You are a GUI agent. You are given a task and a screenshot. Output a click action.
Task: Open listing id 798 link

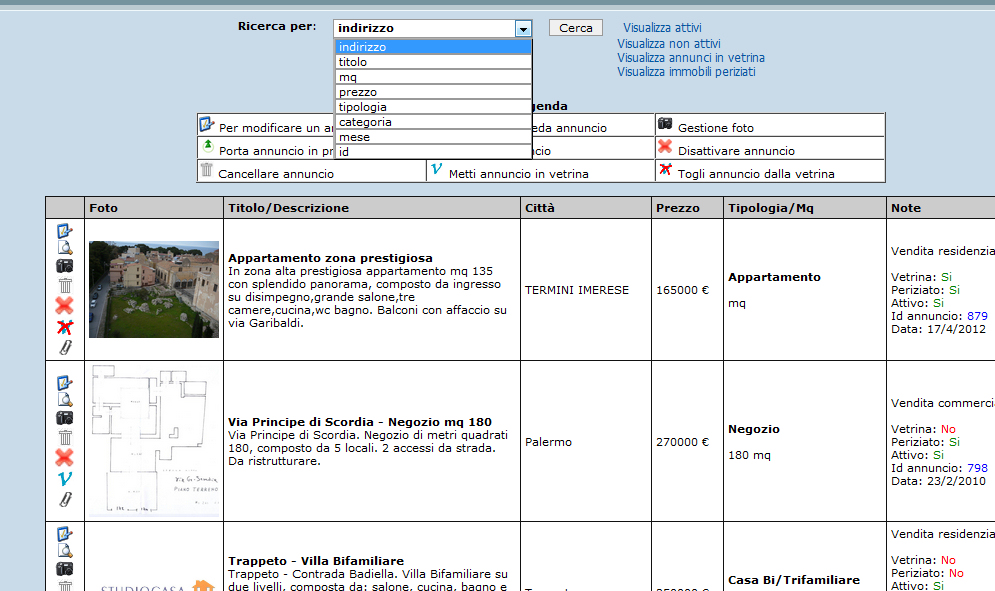pos(977,468)
